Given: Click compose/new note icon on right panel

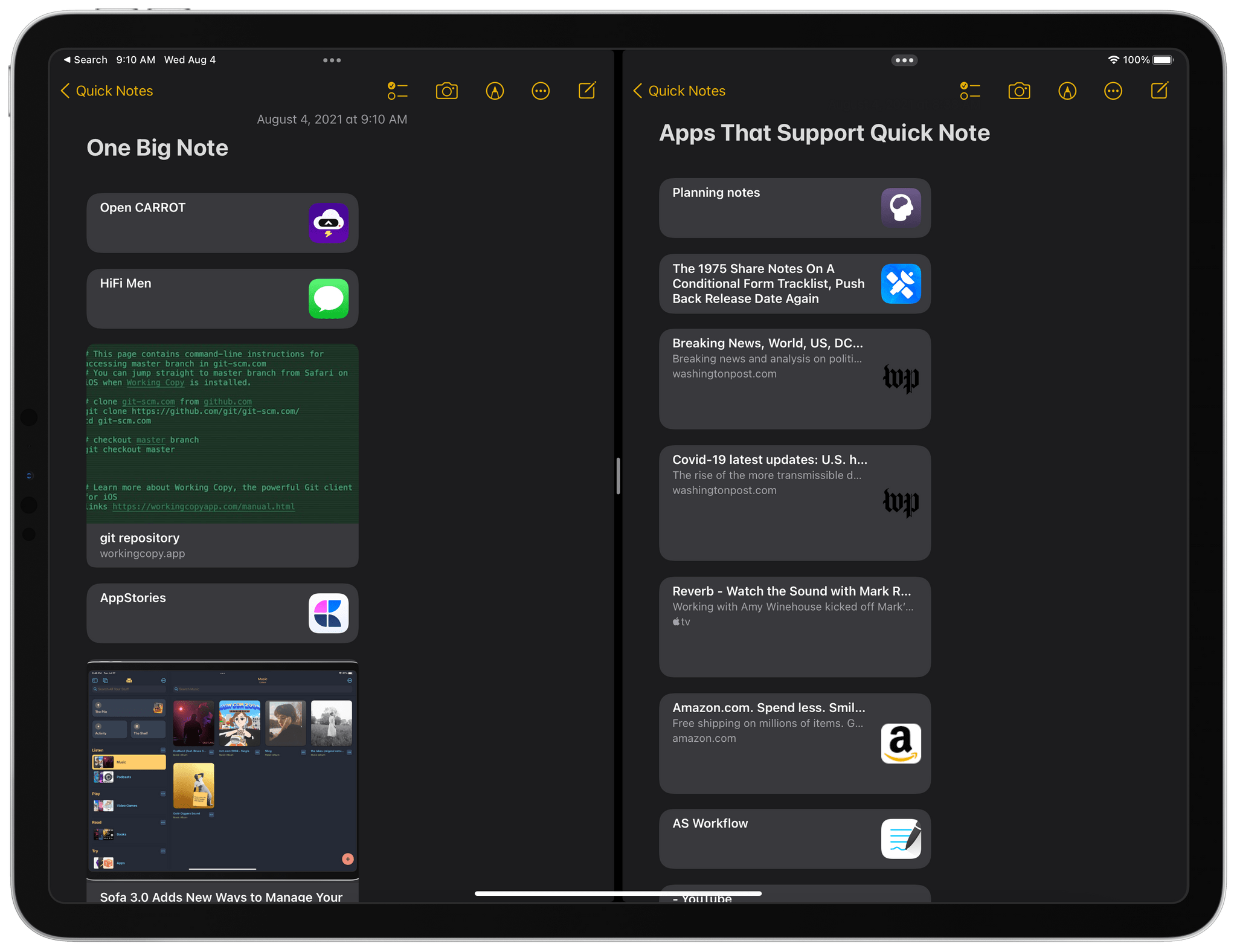Looking at the screenshot, I should pos(1162,91).
